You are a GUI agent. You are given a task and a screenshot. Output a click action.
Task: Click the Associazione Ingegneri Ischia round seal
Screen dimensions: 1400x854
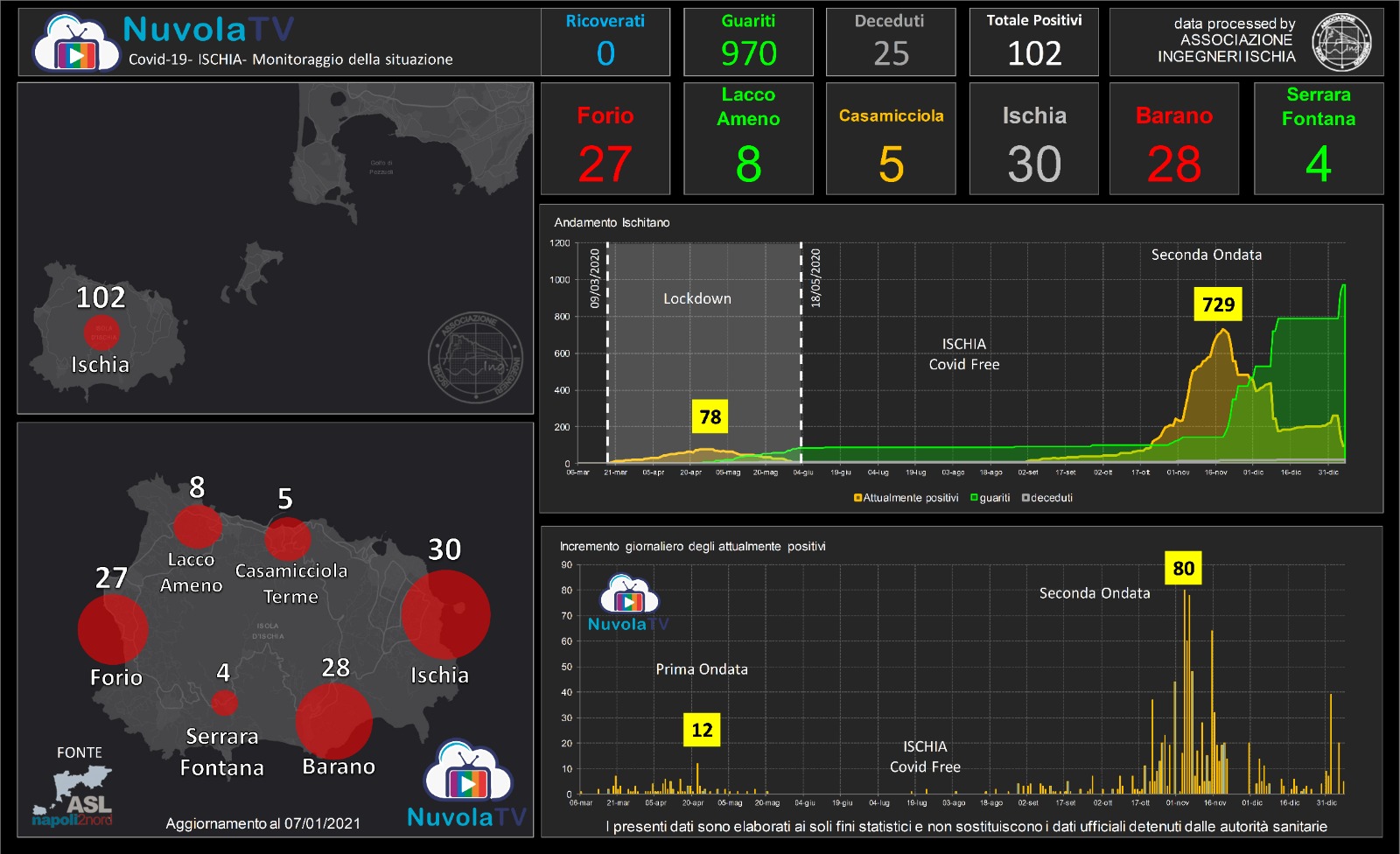click(x=1341, y=42)
